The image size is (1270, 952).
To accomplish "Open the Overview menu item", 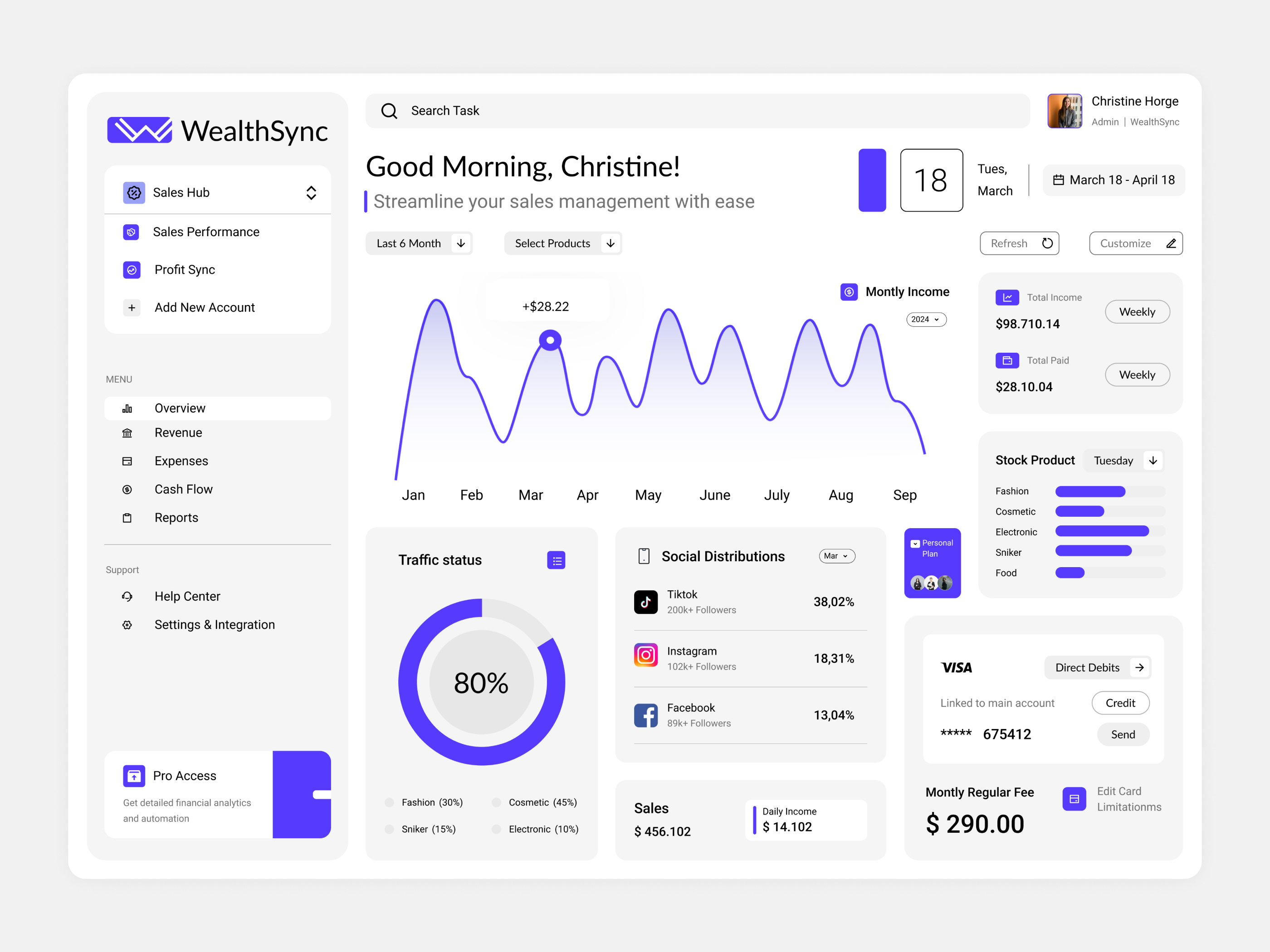I will 179,408.
